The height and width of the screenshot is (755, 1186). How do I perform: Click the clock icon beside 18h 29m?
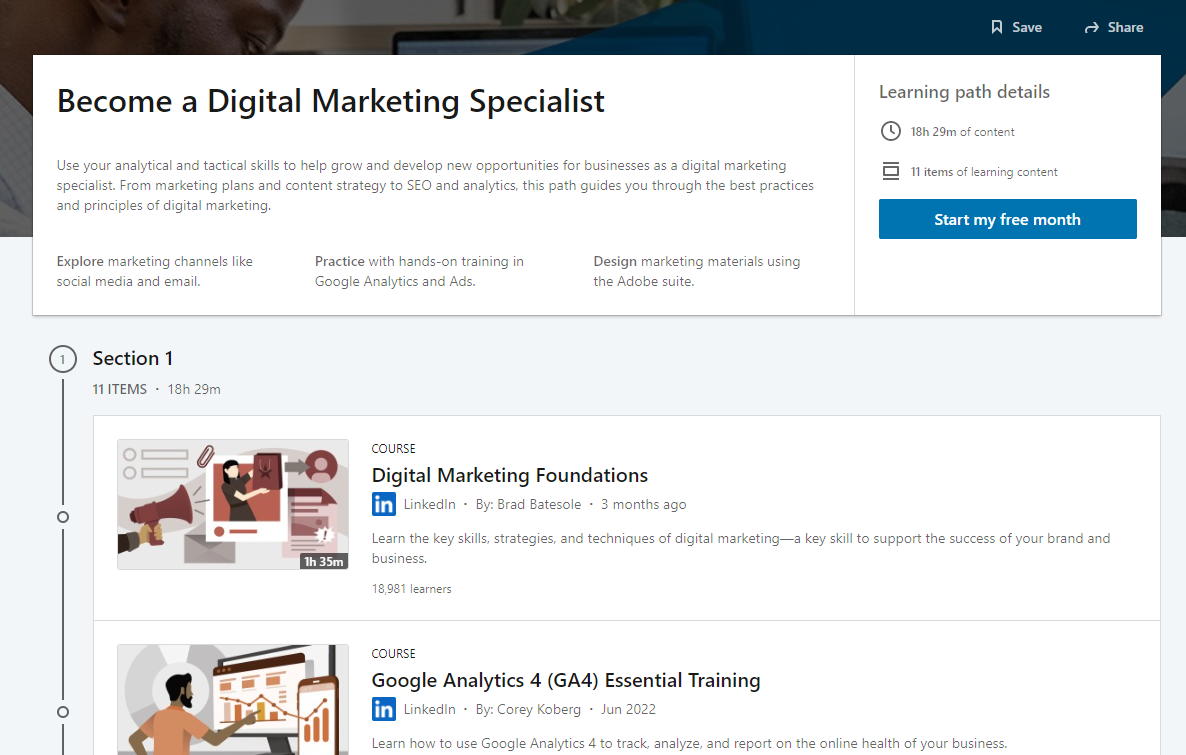pos(891,131)
